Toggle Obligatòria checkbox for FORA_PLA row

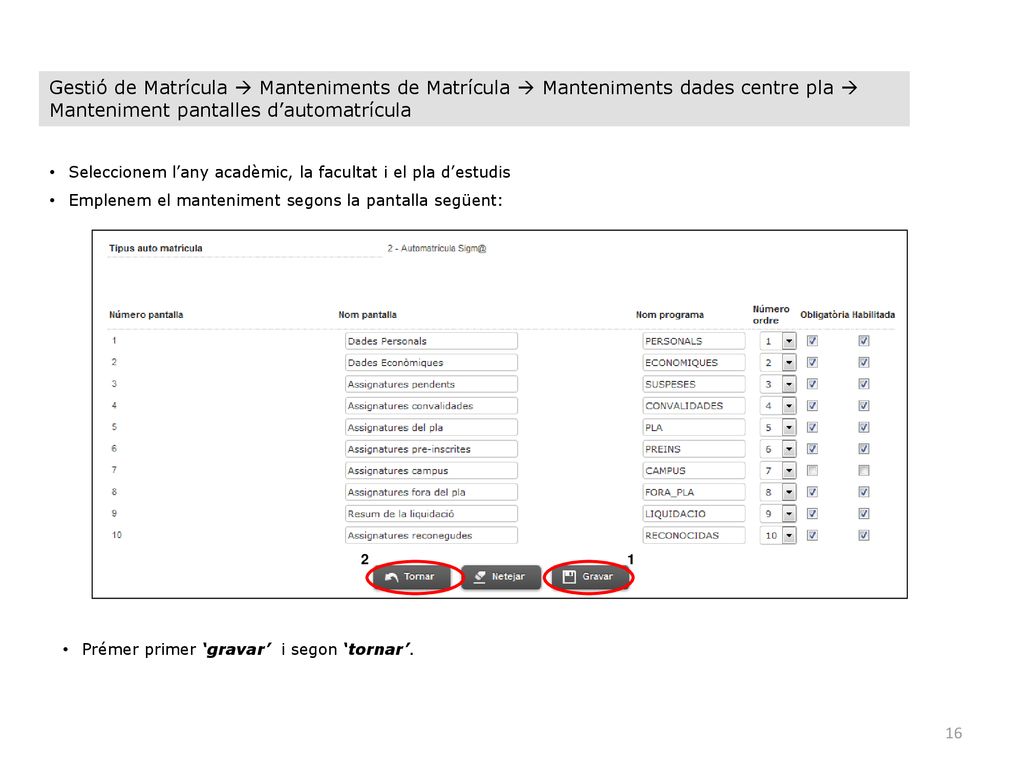[812, 492]
